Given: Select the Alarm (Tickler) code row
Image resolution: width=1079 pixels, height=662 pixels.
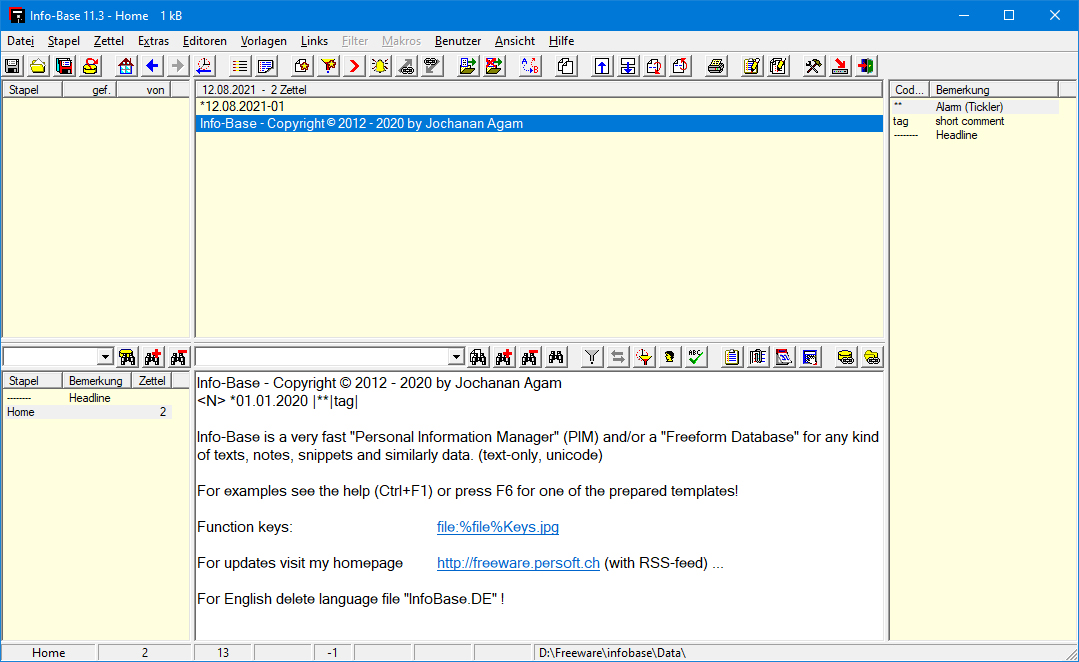Looking at the screenshot, I should click(x=975, y=107).
